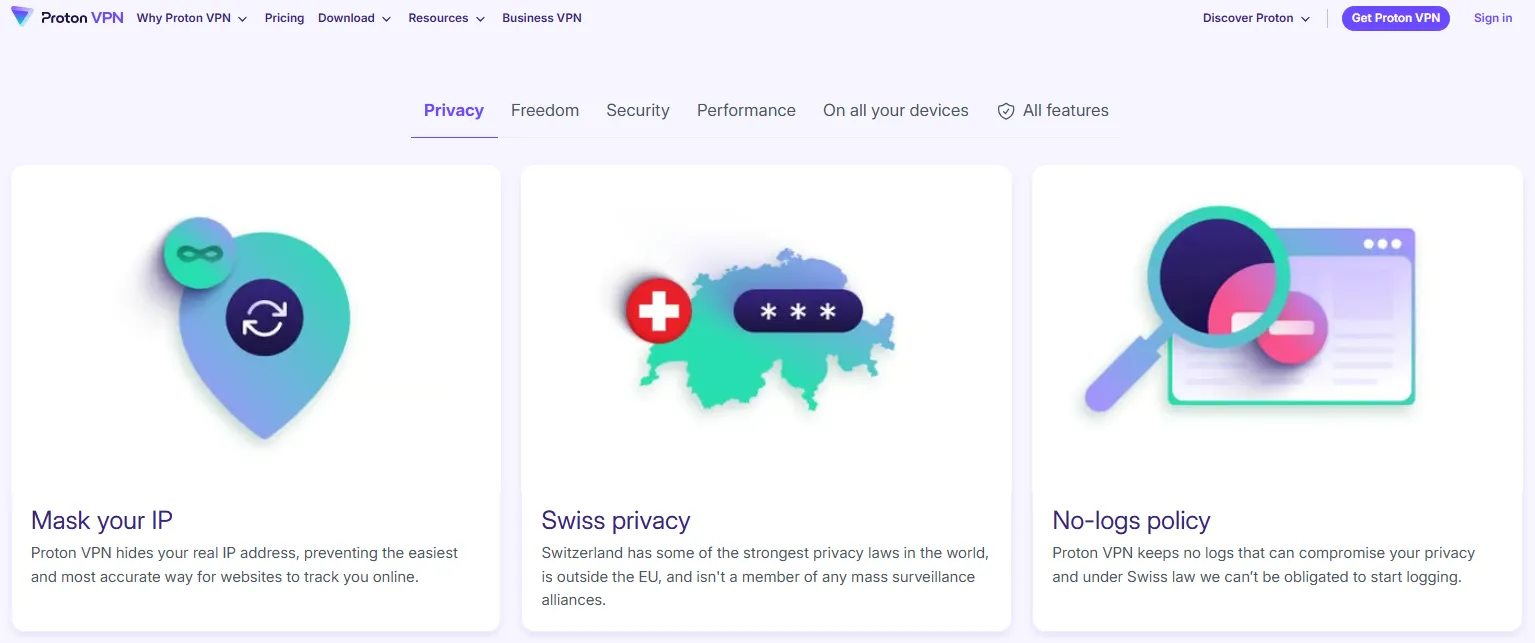Screen dimensions: 1535x643
Task: Select the Security tab
Action: (638, 111)
